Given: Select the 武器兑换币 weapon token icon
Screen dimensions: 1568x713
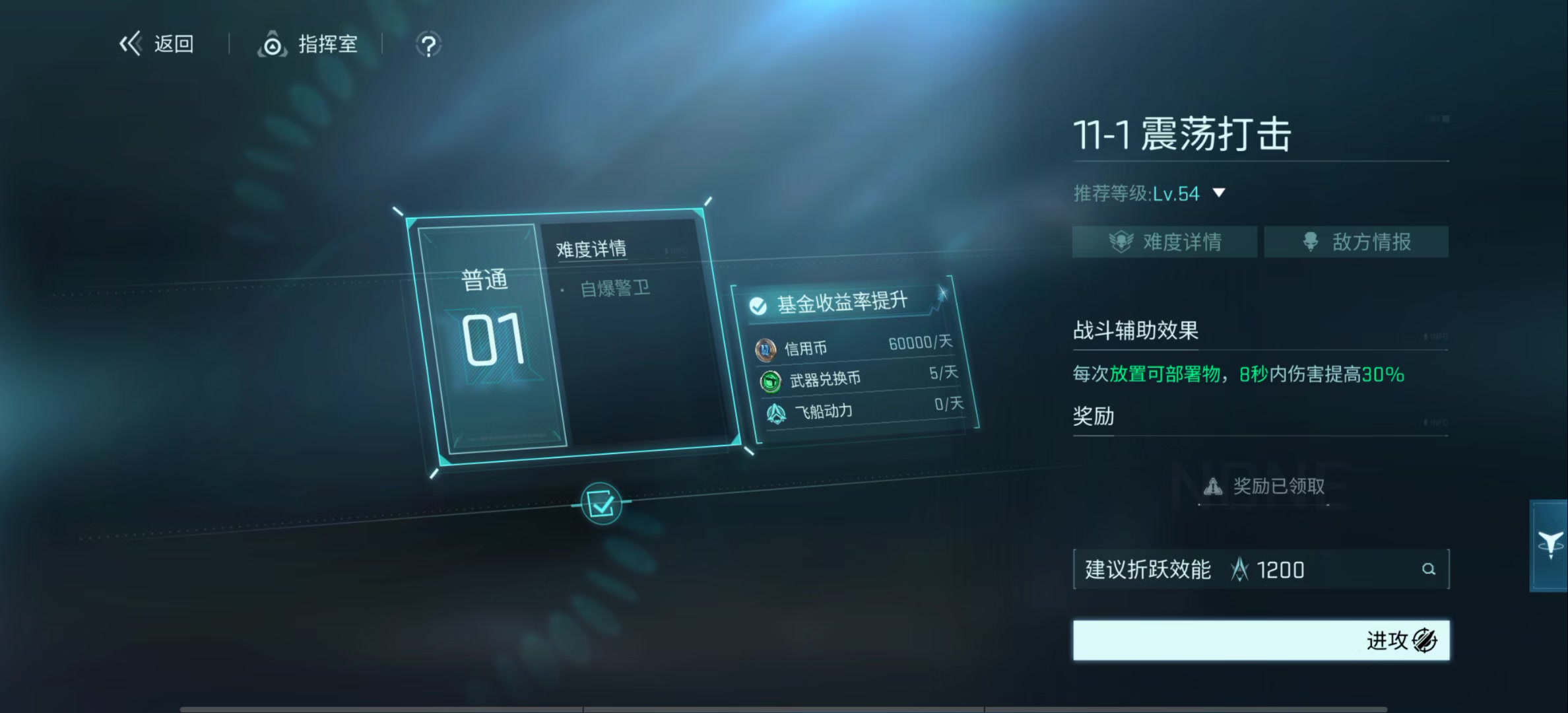Looking at the screenshot, I should pyautogui.click(x=770, y=381).
